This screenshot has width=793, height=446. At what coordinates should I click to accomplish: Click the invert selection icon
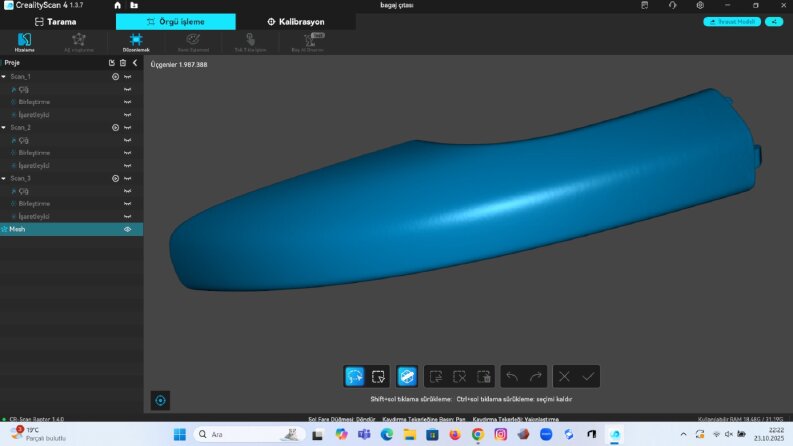436,376
